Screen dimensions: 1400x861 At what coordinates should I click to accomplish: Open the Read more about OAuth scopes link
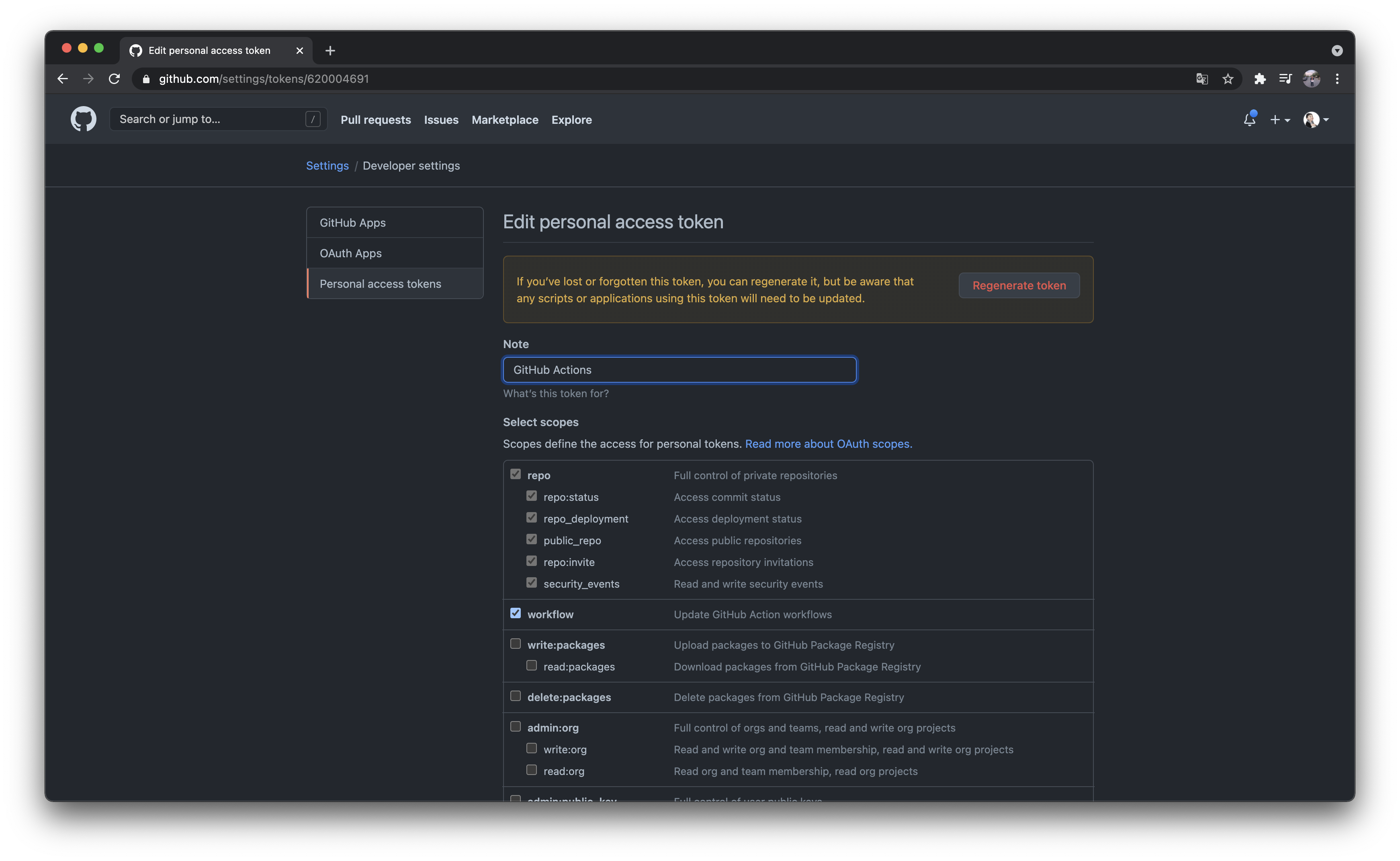click(x=828, y=444)
